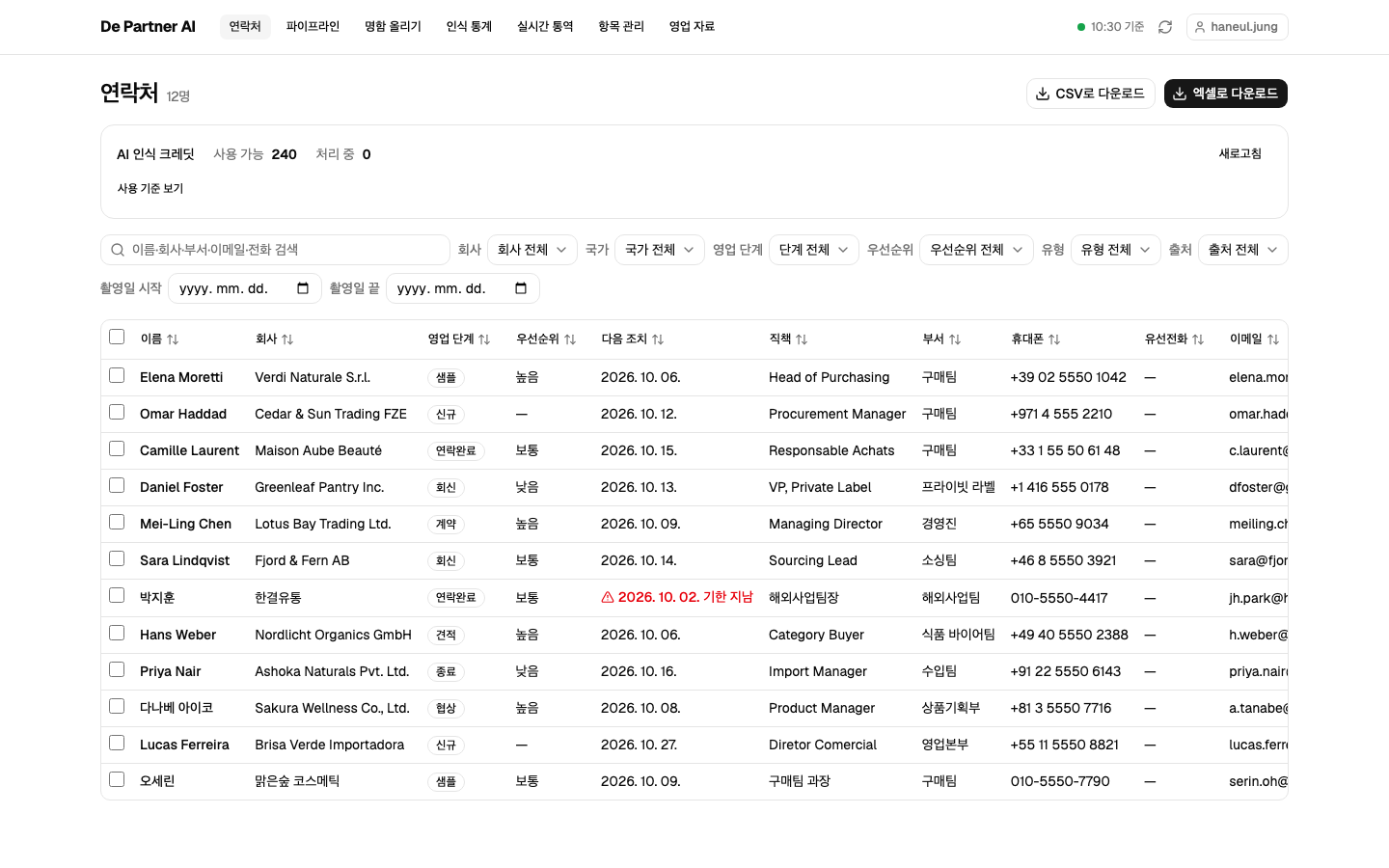
Task: Sort by 우선순위 column arrows icon
Action: [x=570, y=339]
